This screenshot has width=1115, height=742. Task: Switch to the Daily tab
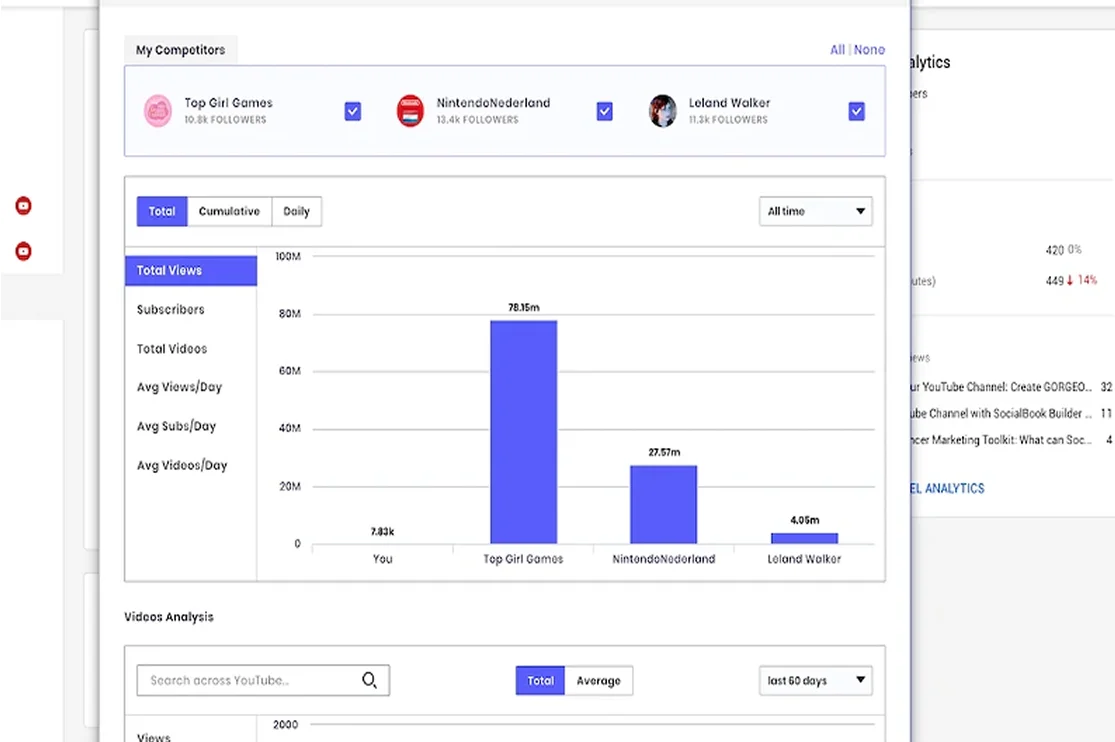click(x=296, y=211)
